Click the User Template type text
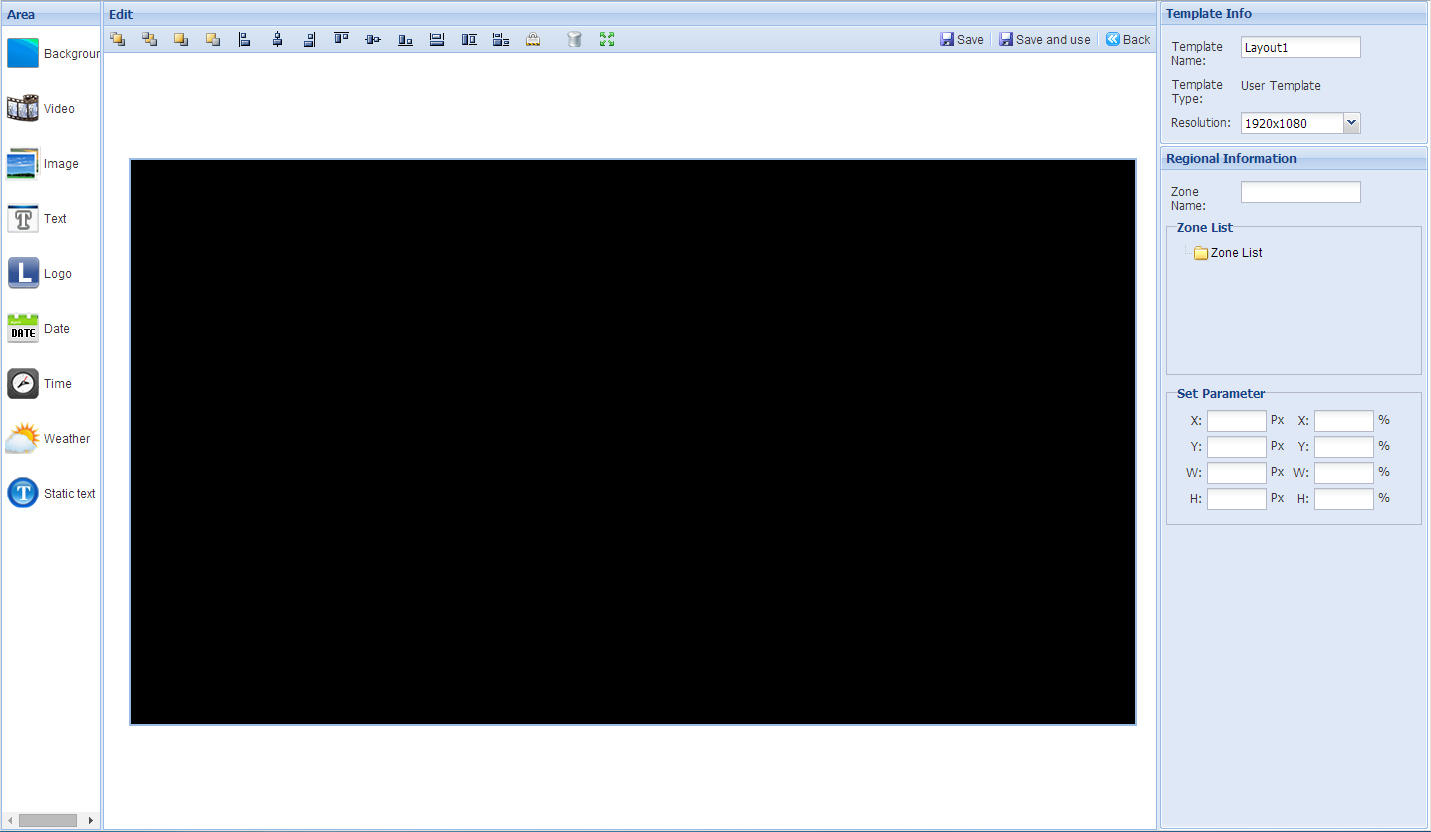The width and height of the screenshot is (1431, 832). pos(1281,86)
